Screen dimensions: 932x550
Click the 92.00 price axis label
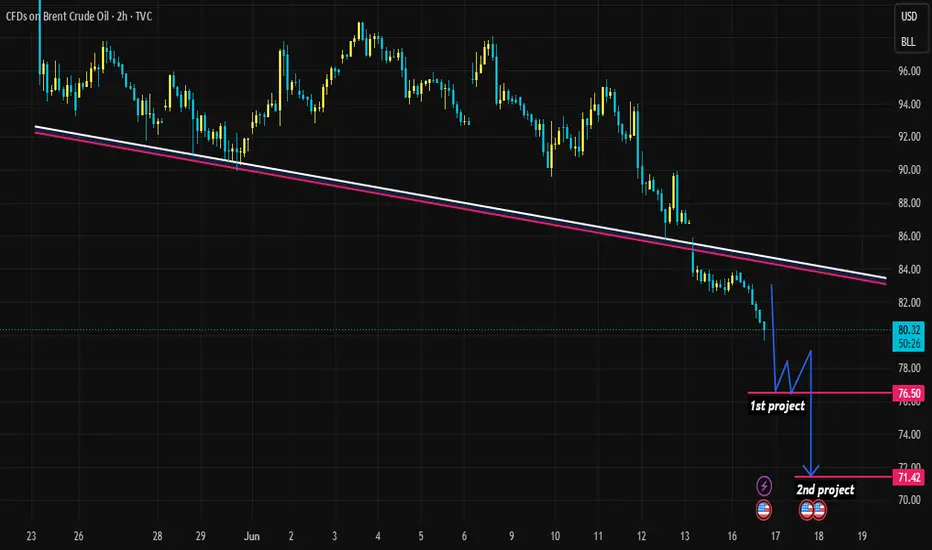click(x=909, y=137)
